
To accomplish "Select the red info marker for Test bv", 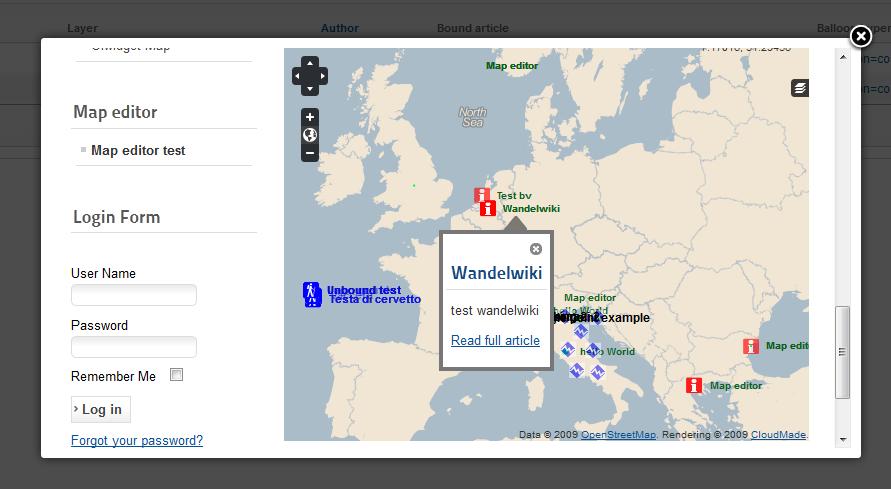I will point(481,195).
